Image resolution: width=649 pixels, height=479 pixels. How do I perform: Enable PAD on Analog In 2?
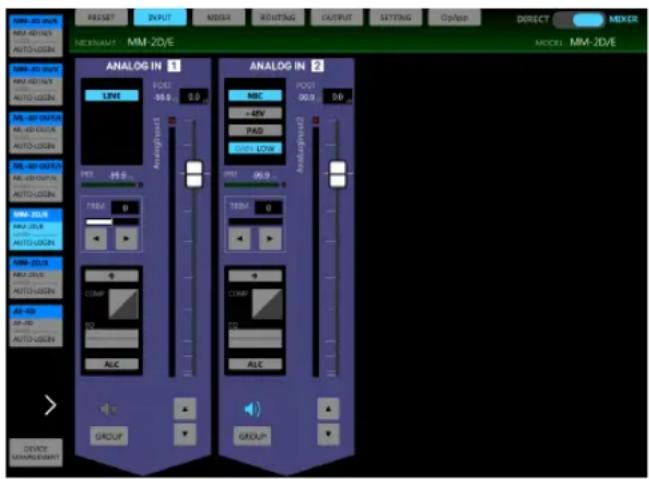click(x=255, y=130)
